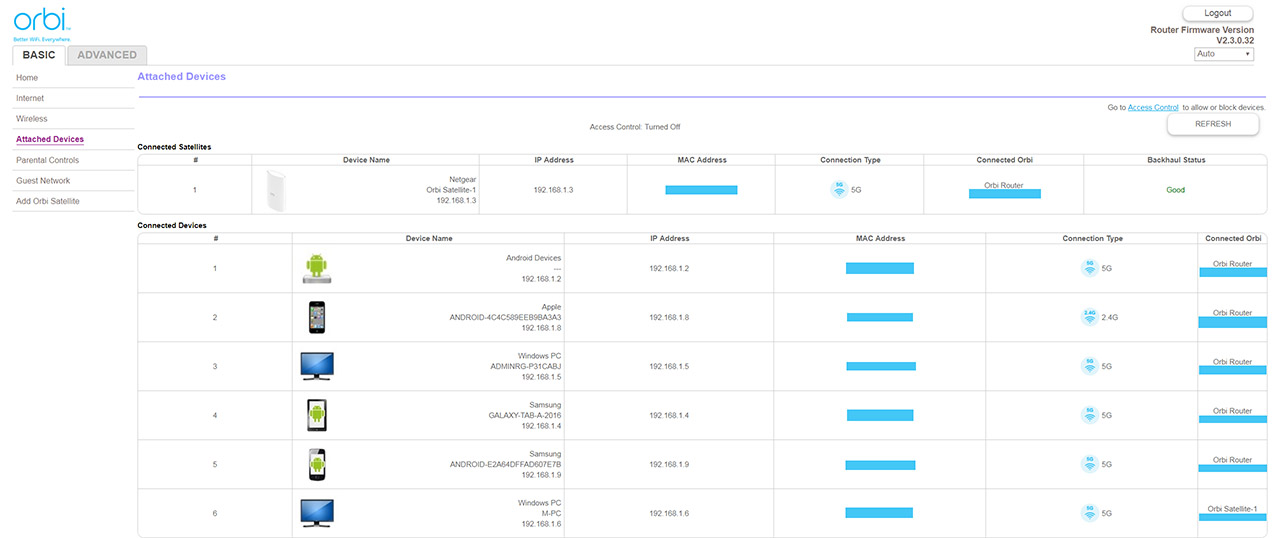
Task: Click the Access Control: Turned Off text
Action: coord(635,127)
